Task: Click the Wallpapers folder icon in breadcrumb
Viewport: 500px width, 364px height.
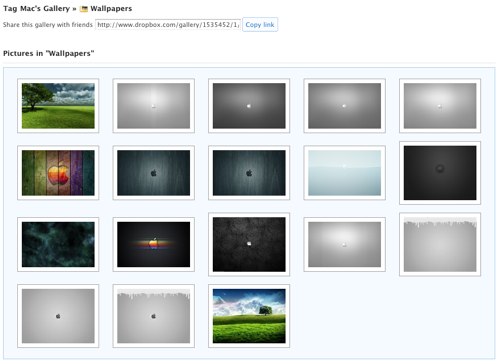Action: click(x=84, y=9)
